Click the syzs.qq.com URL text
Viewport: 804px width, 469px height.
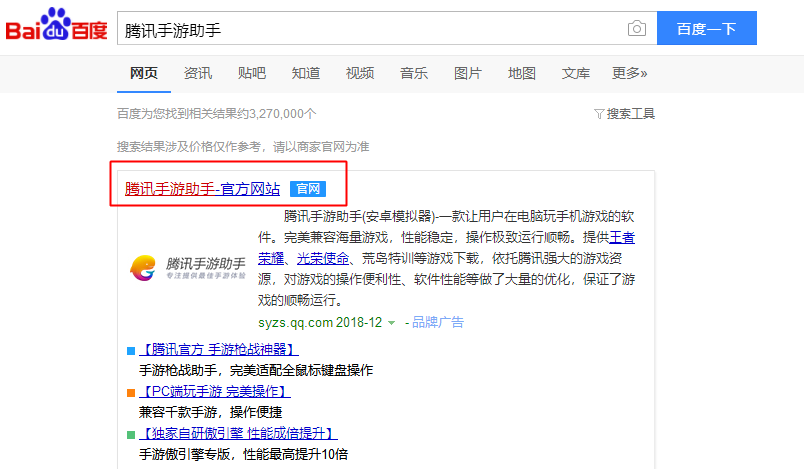295,322
